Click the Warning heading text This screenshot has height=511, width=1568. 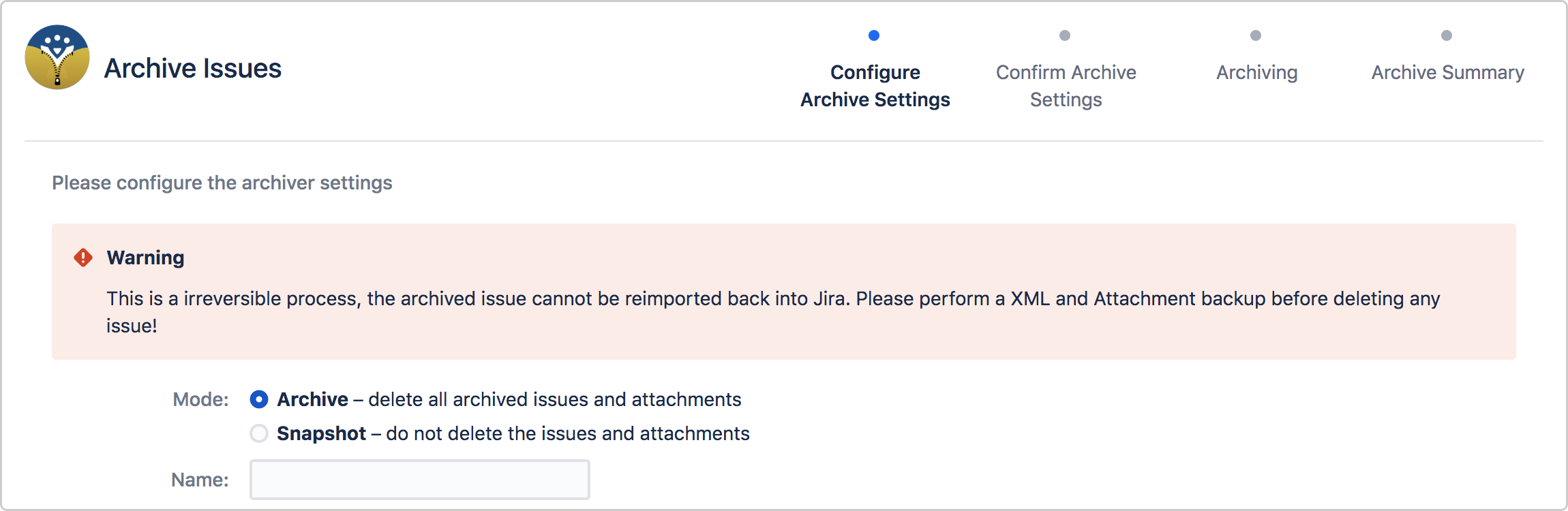[145, 258]
